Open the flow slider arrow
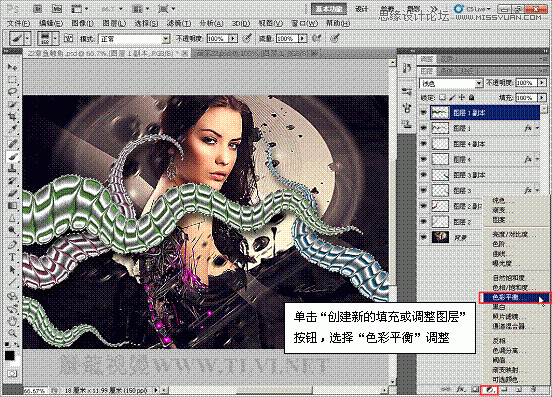 (302, 38)
